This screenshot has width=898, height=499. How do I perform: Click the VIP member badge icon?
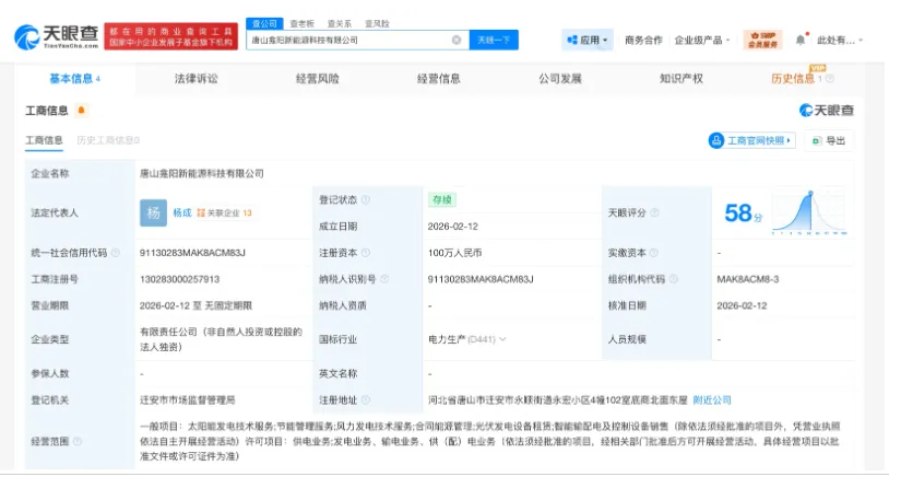pyautogui.click(x=762, y=40)
